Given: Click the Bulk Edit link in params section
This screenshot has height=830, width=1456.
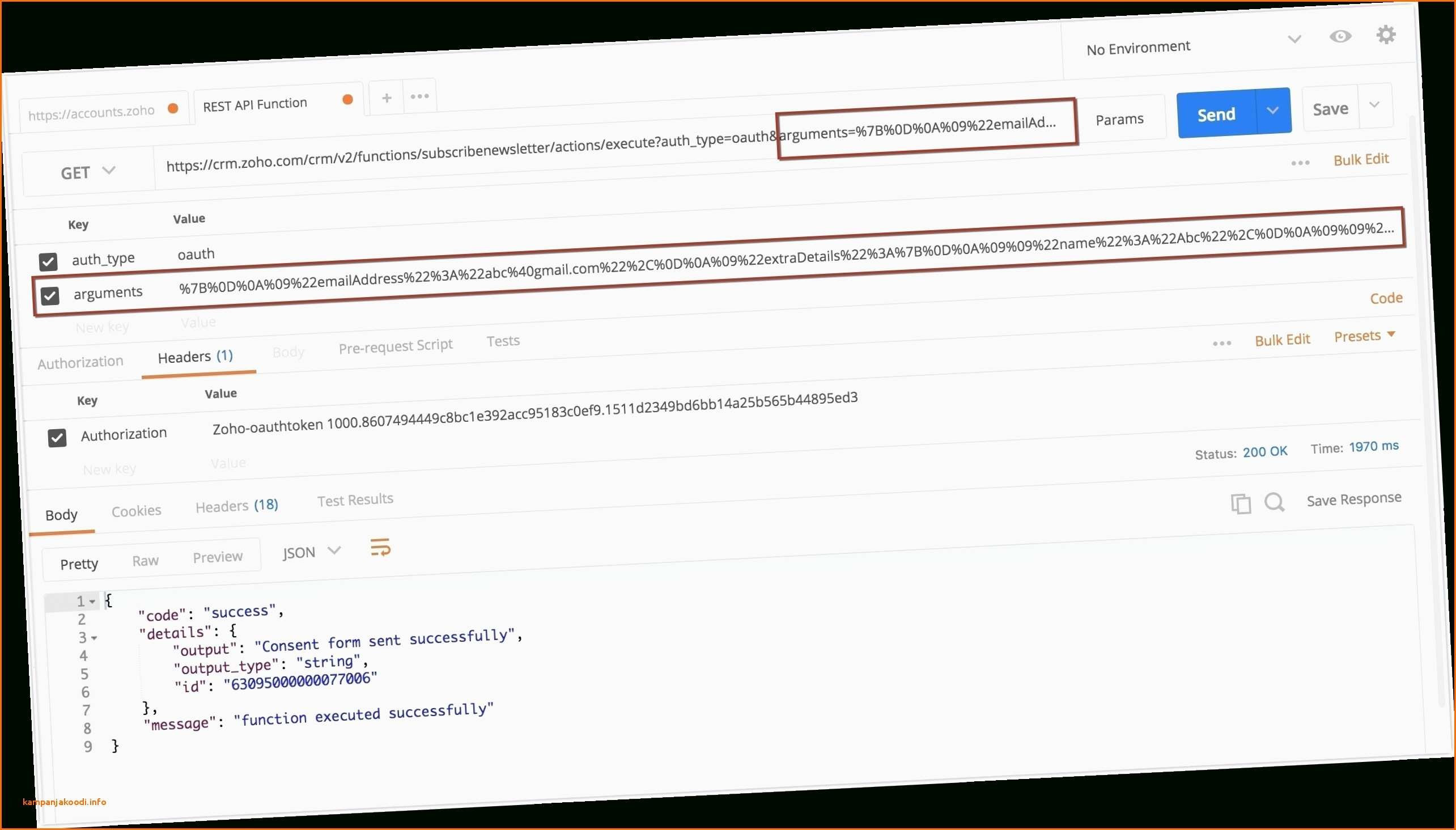Looking at the screenshot, I should coord(1362,159).
